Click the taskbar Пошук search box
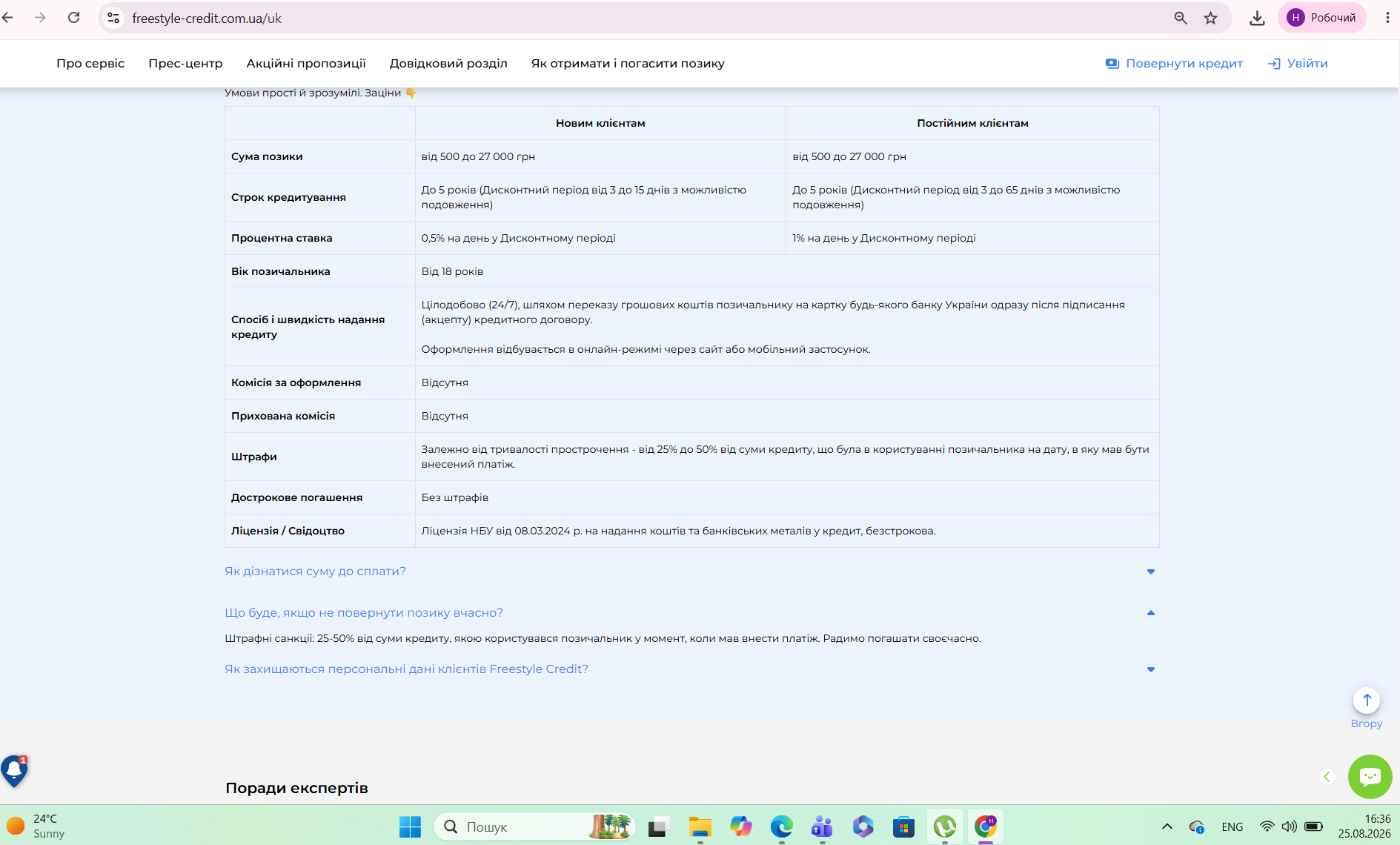 tap(534, 826)
